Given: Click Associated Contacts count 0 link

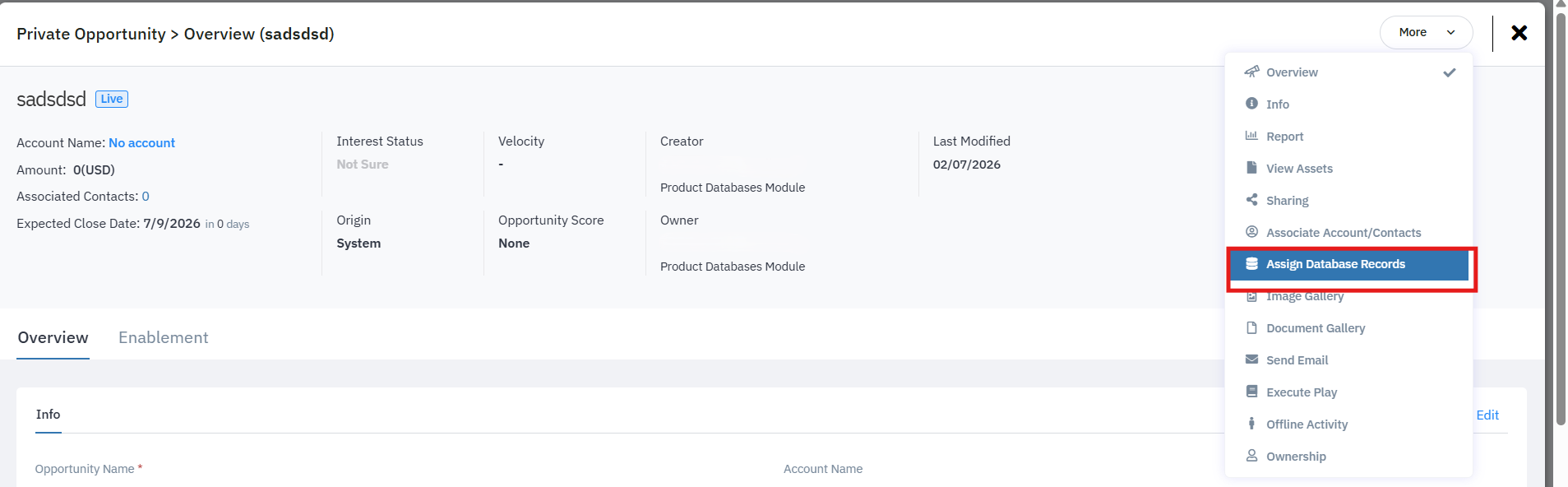Looking at the screenshot, I should (146, 197).
